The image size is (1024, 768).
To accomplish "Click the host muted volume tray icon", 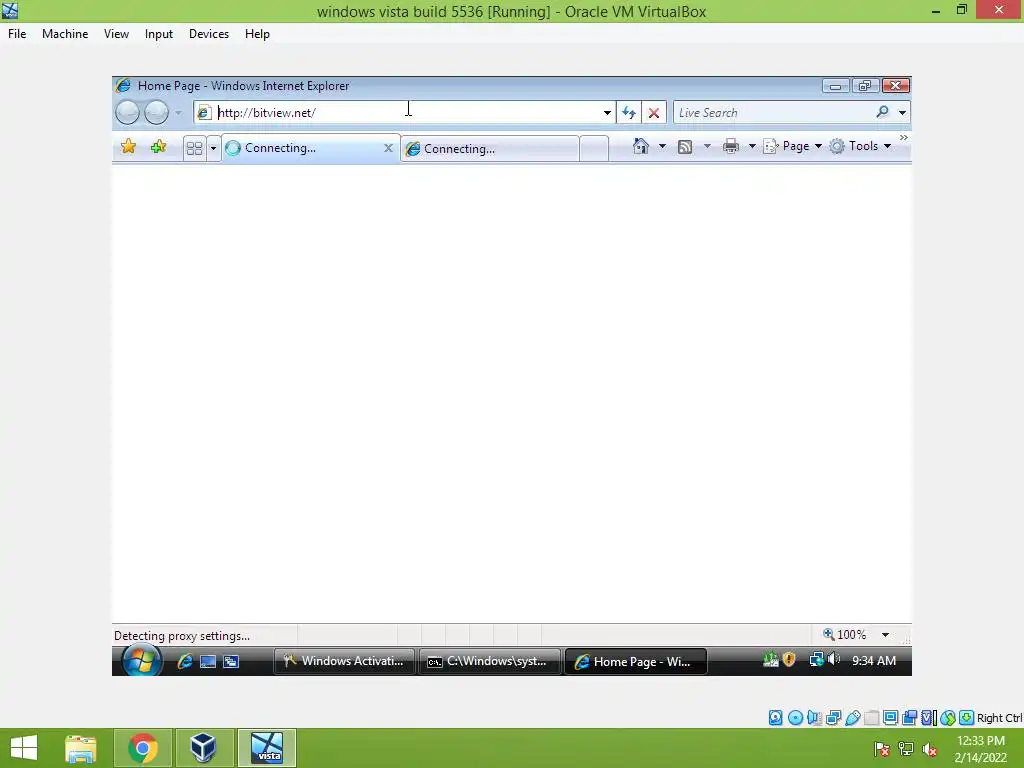I will coord(929,749).
